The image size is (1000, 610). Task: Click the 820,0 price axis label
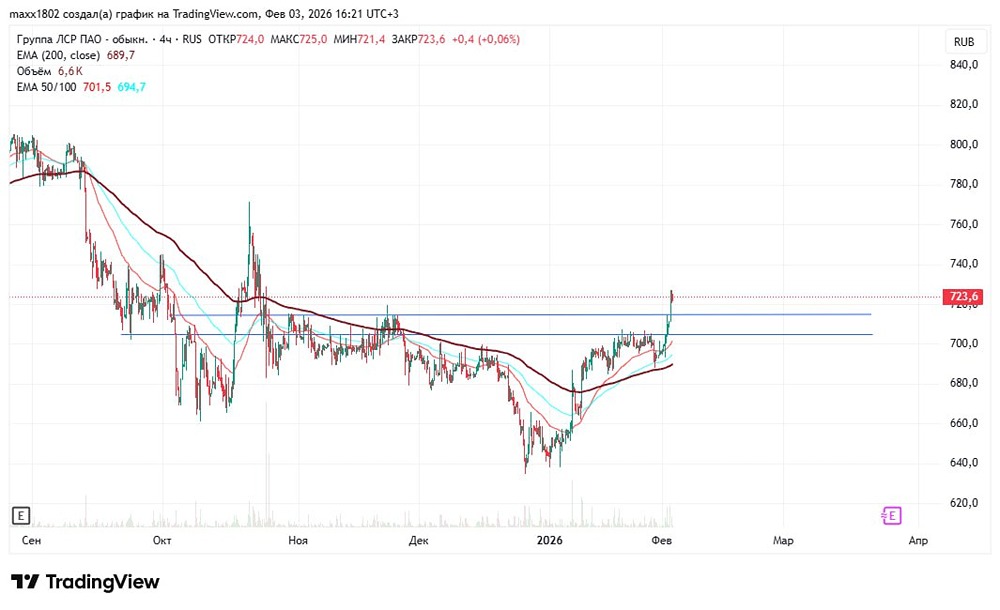tap(964, 104)
